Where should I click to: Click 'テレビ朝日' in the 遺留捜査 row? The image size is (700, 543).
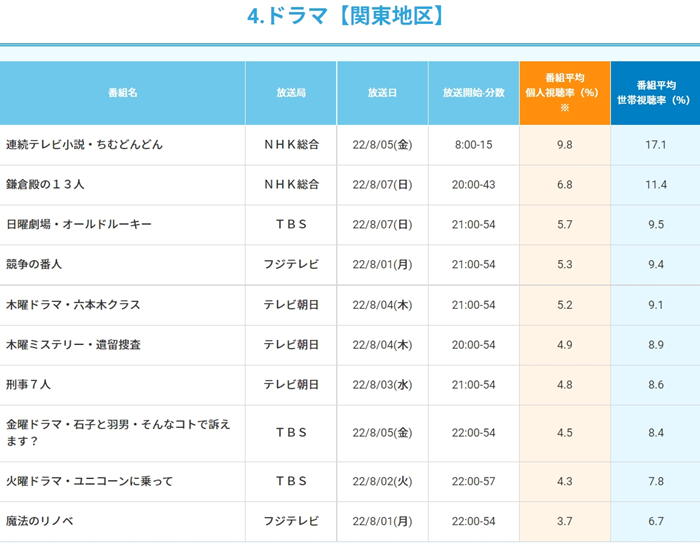tap(292, 345)
